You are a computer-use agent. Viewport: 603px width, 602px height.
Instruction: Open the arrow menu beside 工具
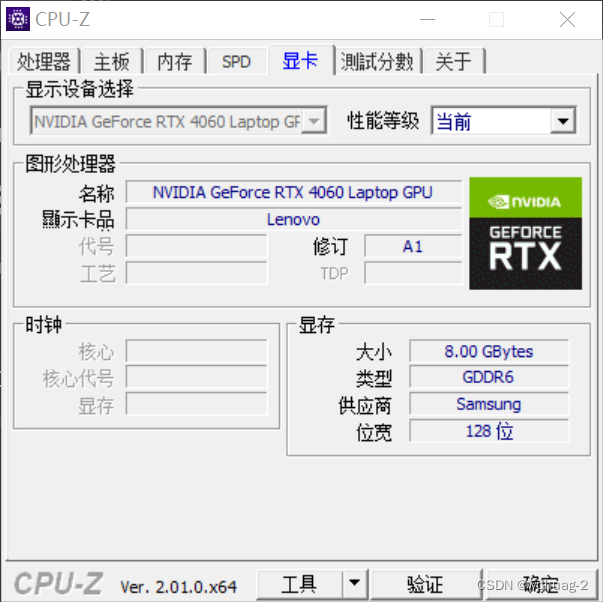point(355,584)
